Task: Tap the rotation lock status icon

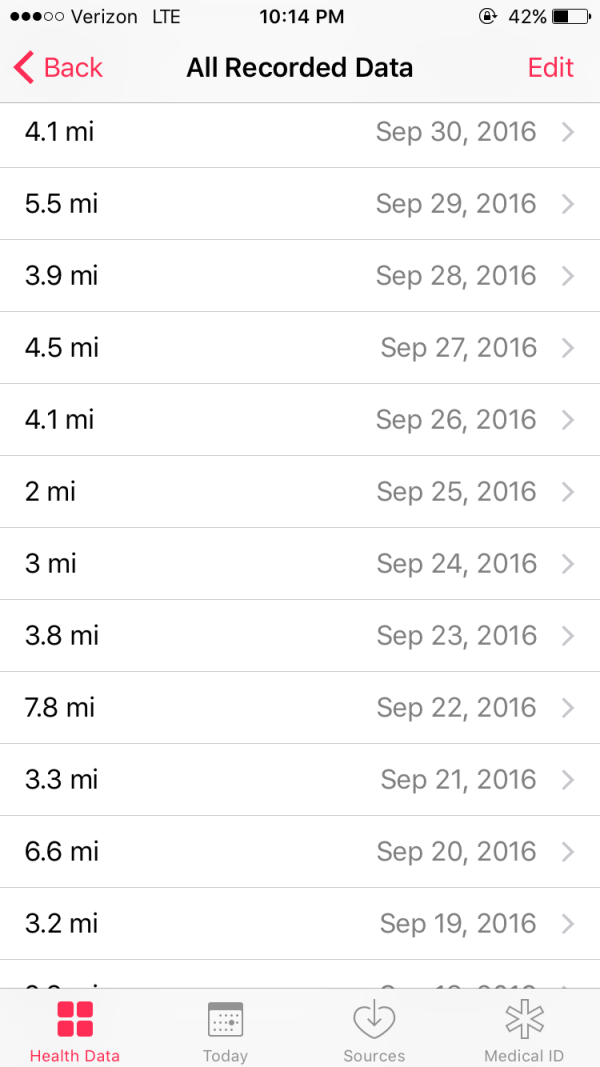Action: 488,17
